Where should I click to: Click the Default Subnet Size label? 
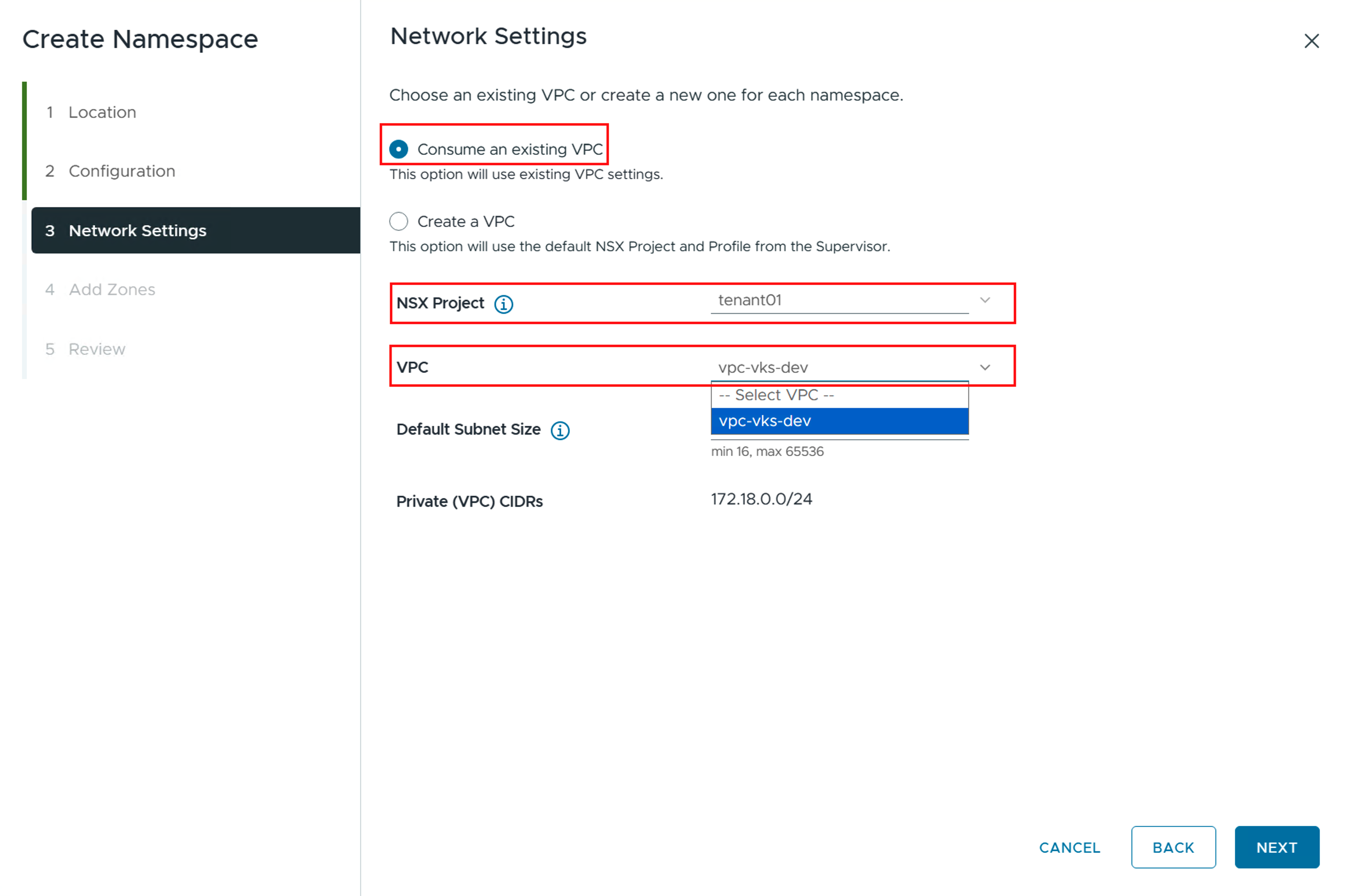468,429
